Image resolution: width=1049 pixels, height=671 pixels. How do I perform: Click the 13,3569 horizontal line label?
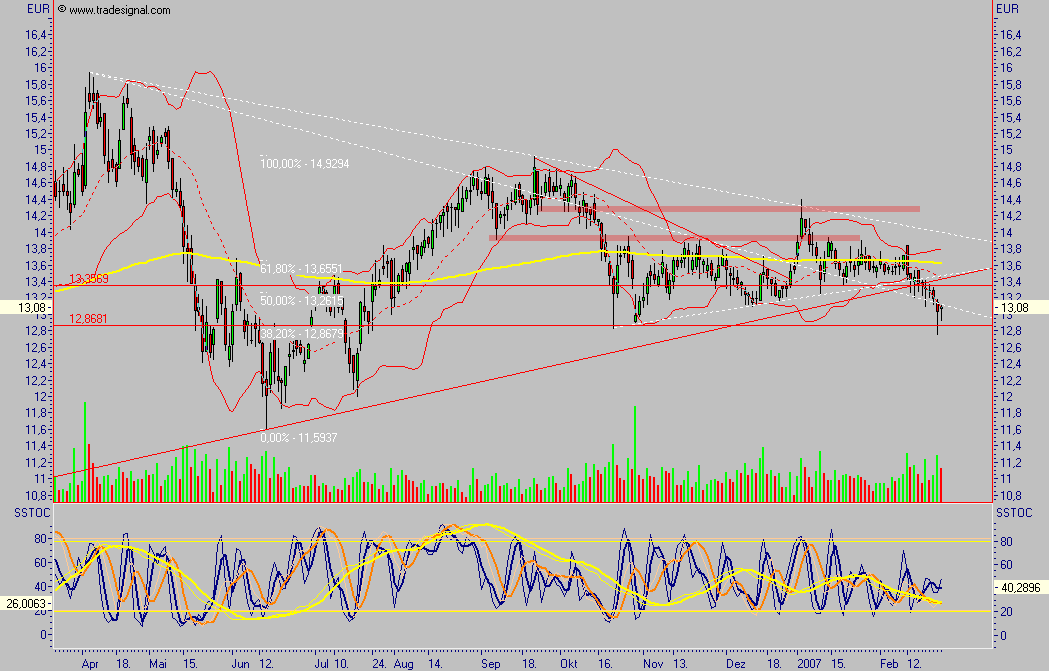pos(89,279)
